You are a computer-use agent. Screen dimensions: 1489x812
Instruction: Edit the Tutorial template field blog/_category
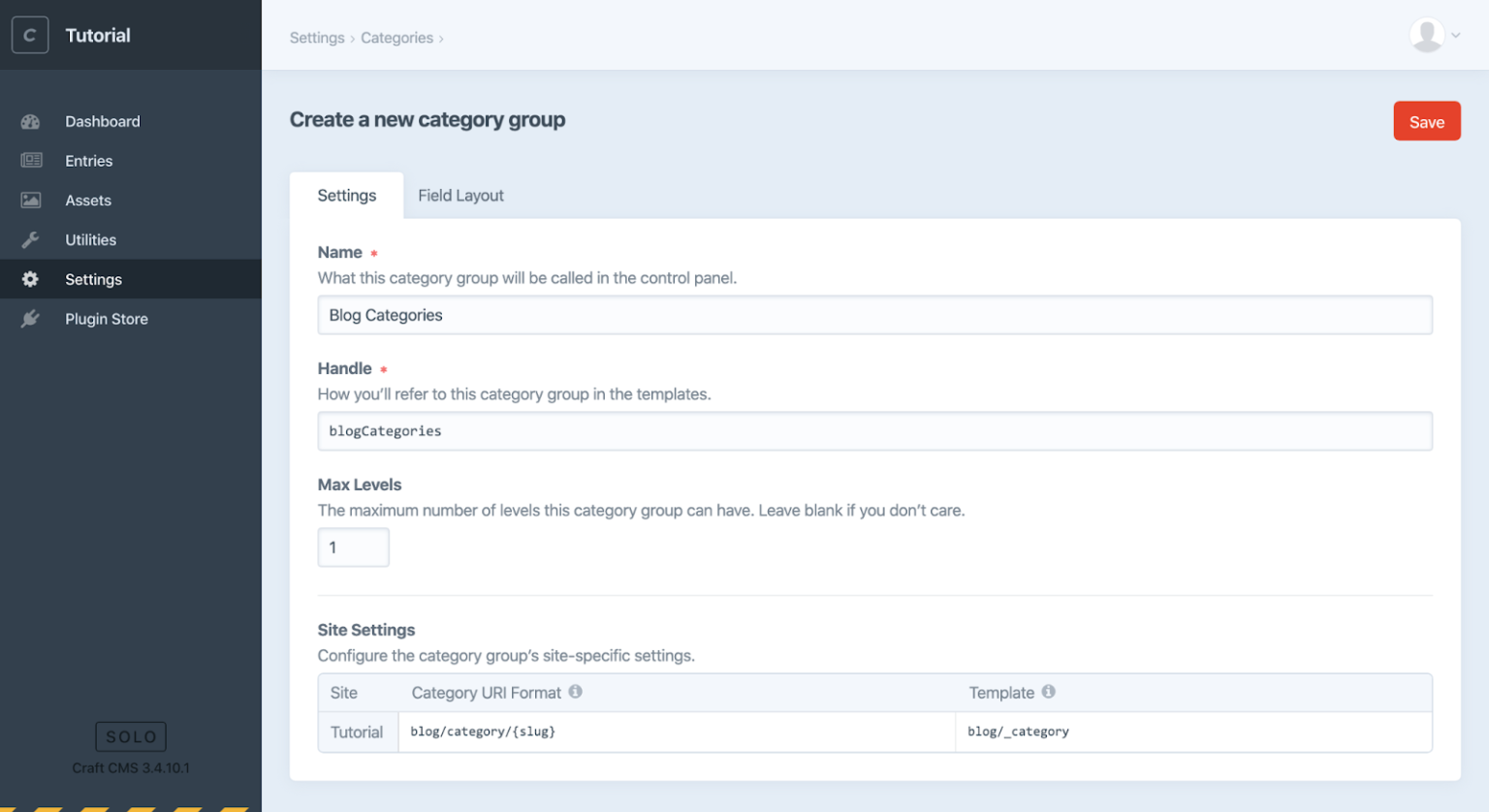pos(1193,732)
